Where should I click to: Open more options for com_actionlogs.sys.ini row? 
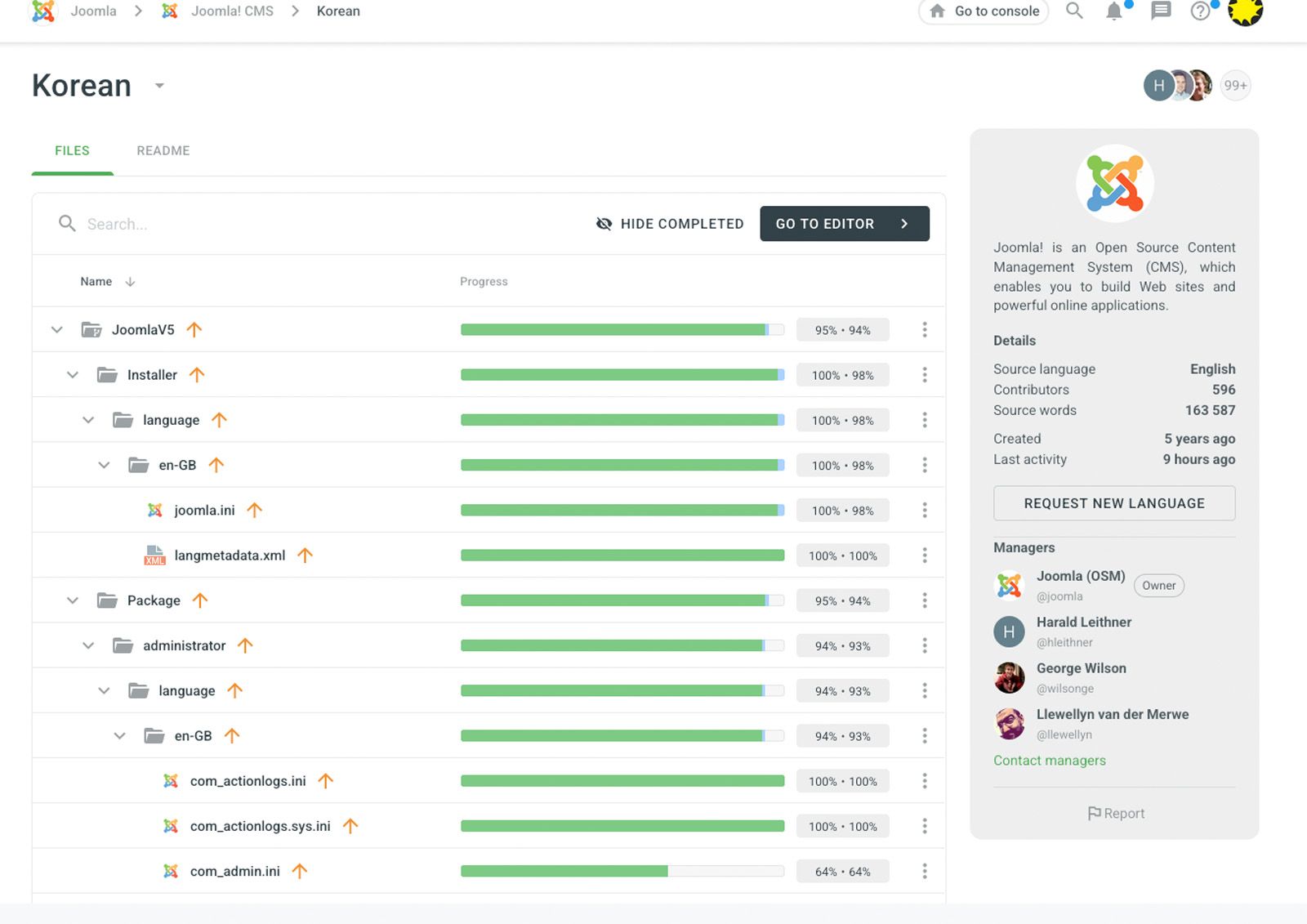coord(924,826)
